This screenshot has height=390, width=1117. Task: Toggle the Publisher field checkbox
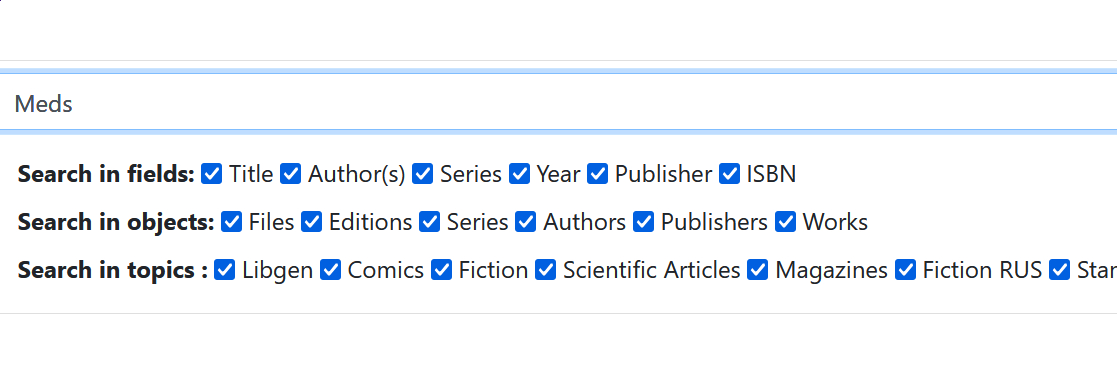pos(598,173)
